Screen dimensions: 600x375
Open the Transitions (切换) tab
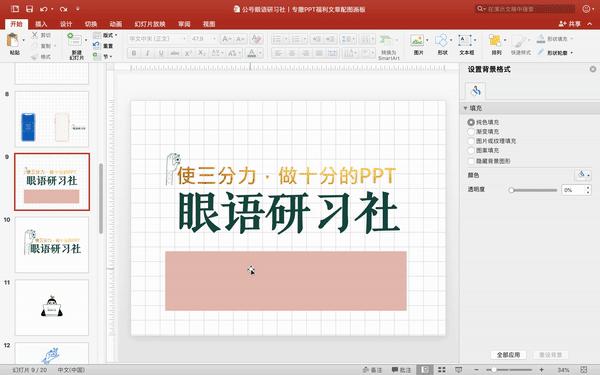pyautogui.click(x=91, y=24)
